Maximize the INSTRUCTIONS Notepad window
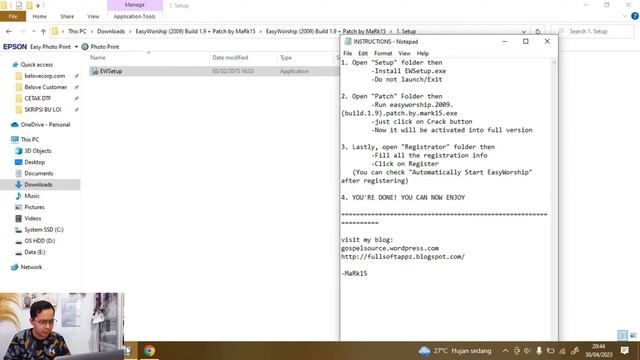 pyautogui.click(x=526, y=41)
